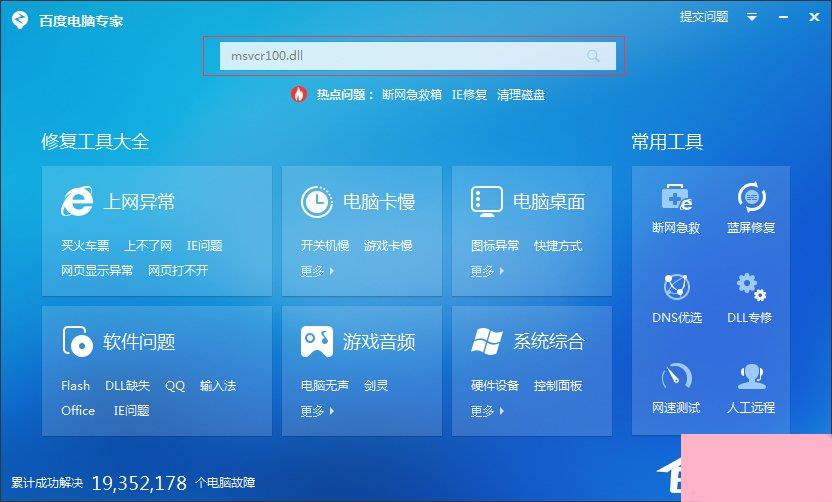Image resolution: width=832 pixels, height=502 pixels.
Task: Click the search magnifier icon
Action: tap(593, 56)
